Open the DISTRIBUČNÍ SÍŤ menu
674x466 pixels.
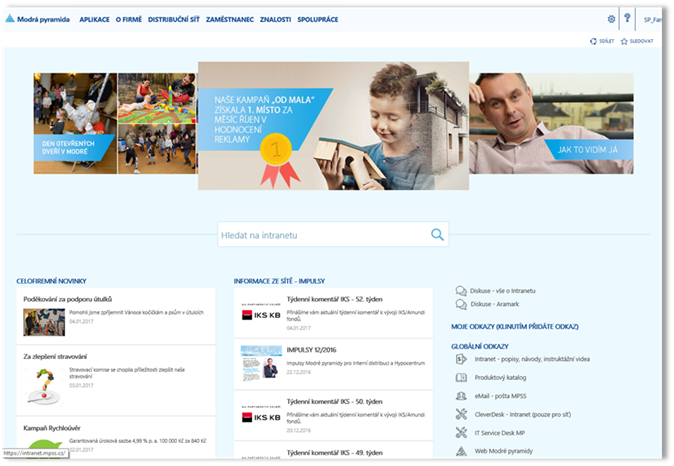click(x=174, y=19)
